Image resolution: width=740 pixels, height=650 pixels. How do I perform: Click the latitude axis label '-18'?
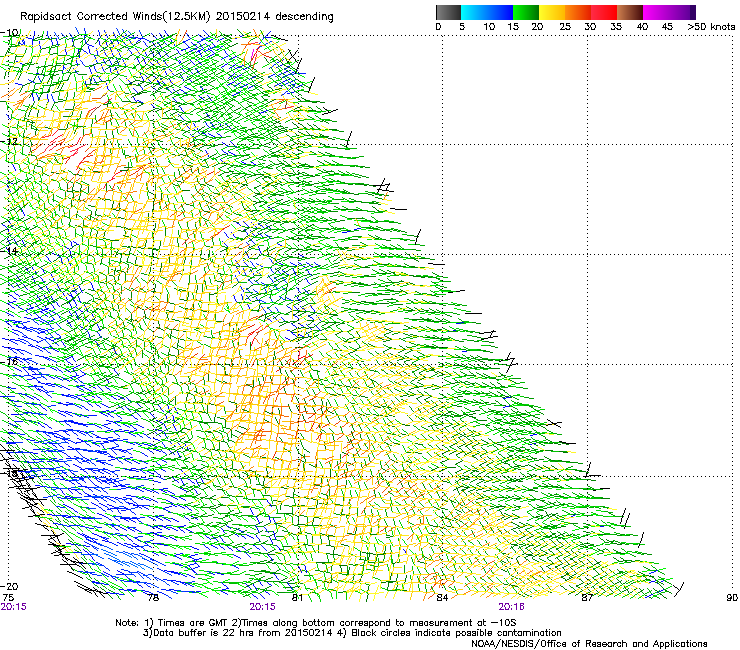click(10, 473)
